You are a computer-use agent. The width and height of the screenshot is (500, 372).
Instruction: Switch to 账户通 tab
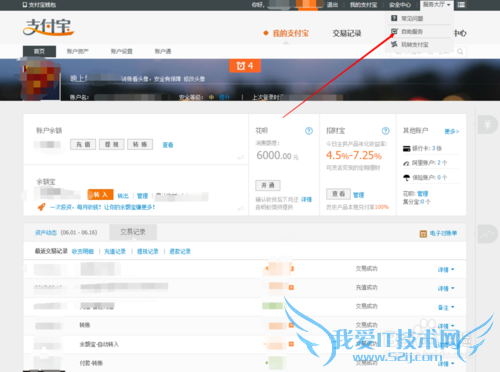tap(163, 51)
